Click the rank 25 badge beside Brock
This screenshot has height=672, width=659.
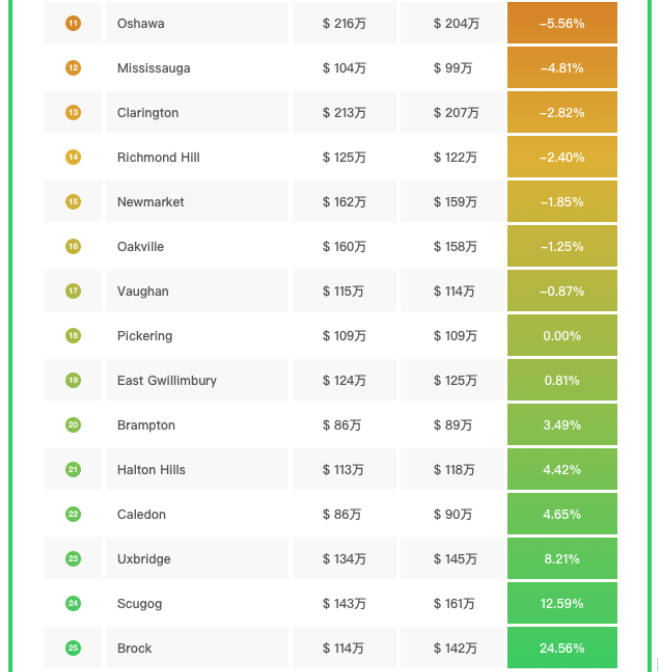point(73,648)
